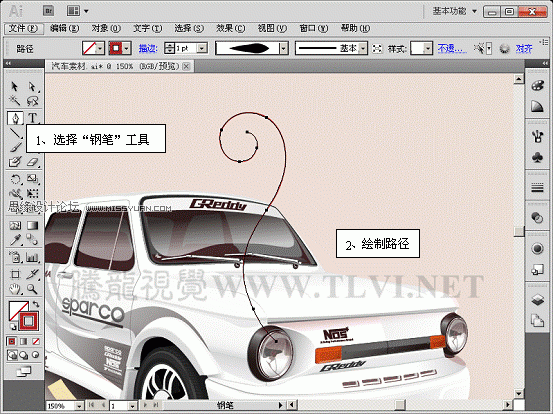
Task: Pick the Hand tool
Action: pyautogui.click(x=14, y=290)
